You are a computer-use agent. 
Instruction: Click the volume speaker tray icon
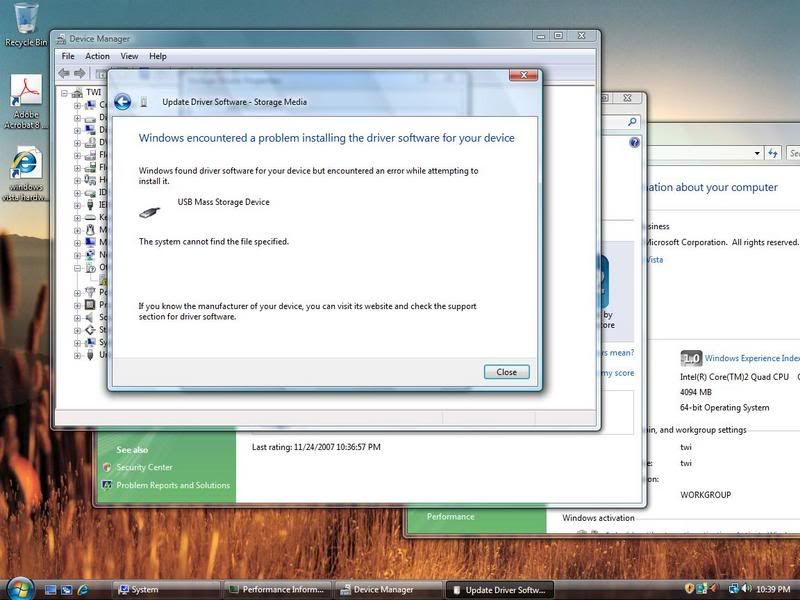pos(746,589)
